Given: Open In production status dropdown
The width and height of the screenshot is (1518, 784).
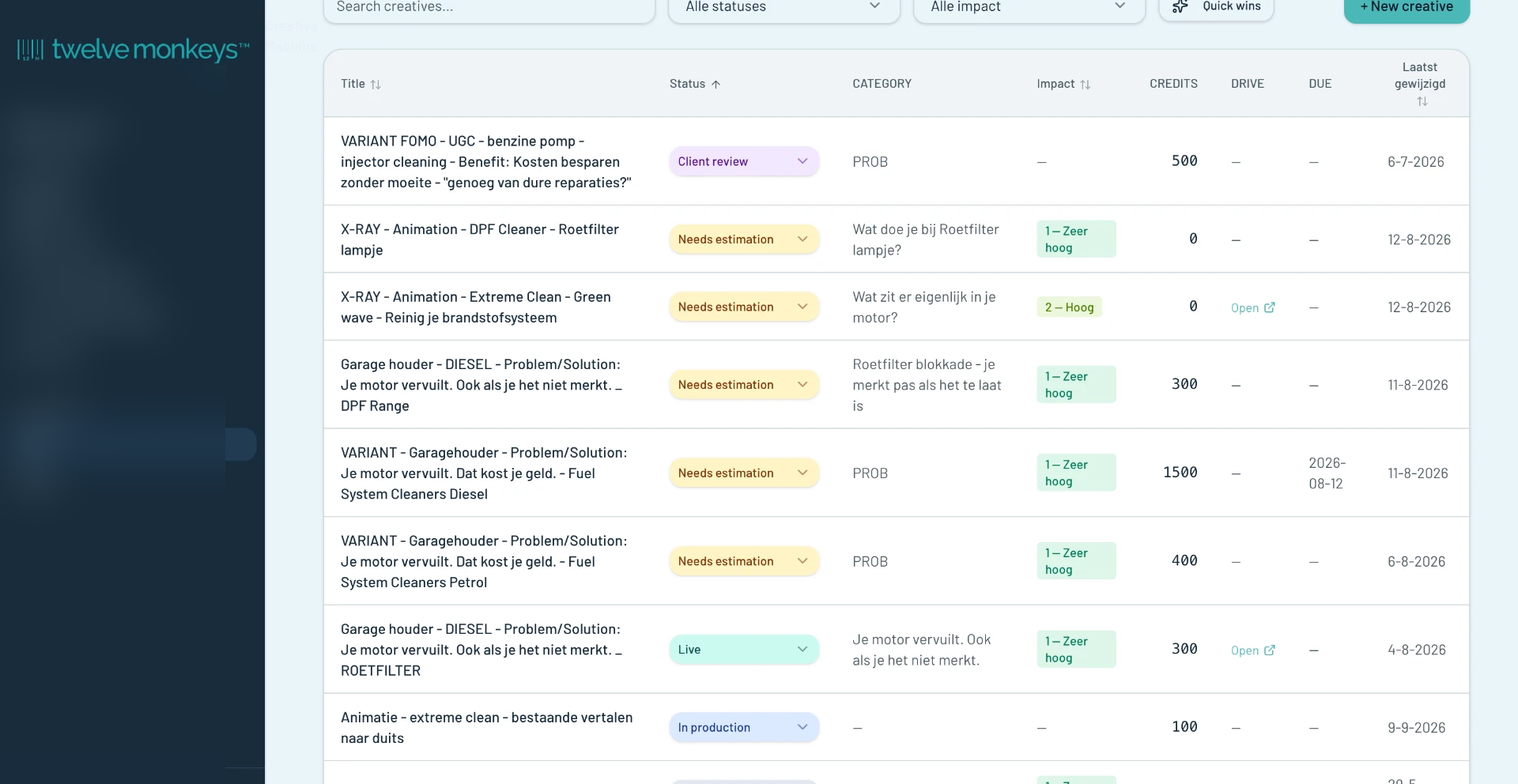Looking at the screenshot, I should pos(744,727).
